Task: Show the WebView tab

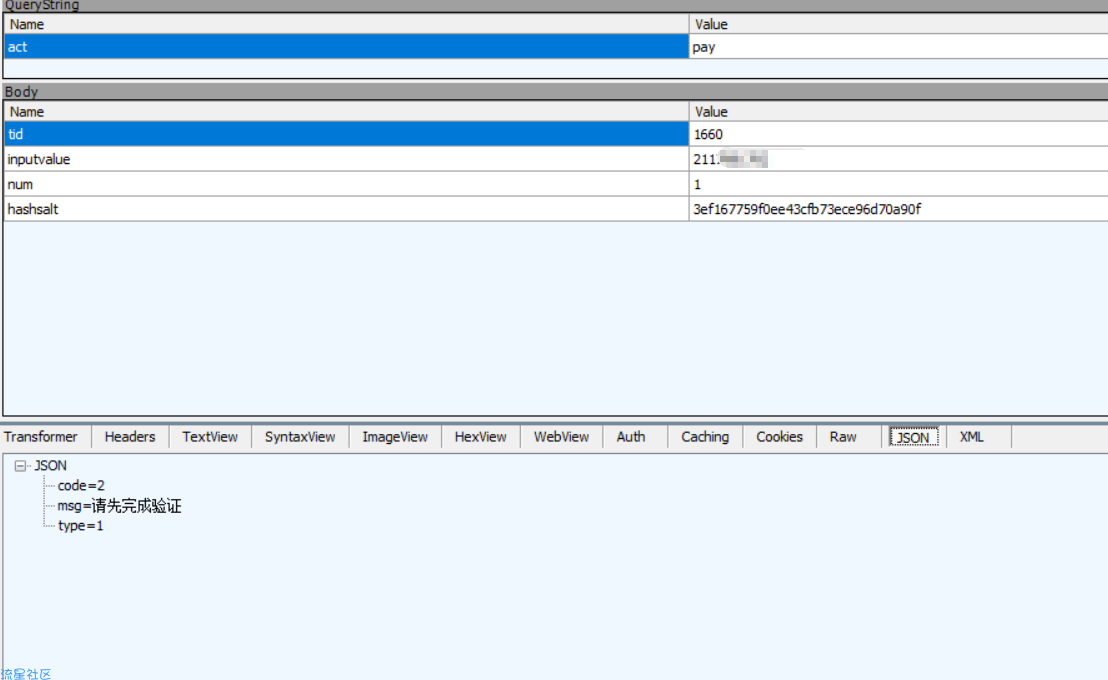Action: [x=562, y=437]
